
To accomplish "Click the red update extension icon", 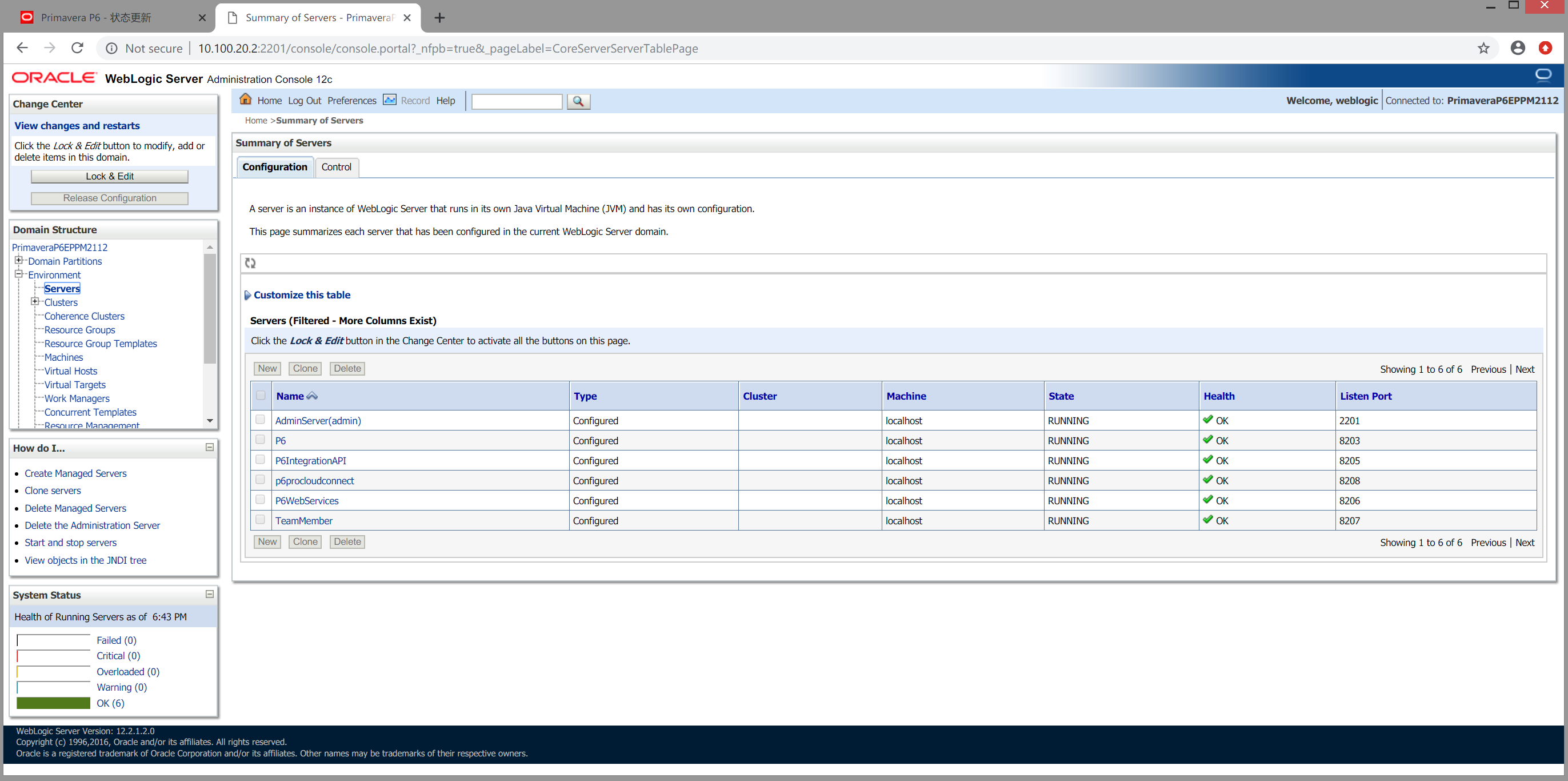I will click(1545, 48).
